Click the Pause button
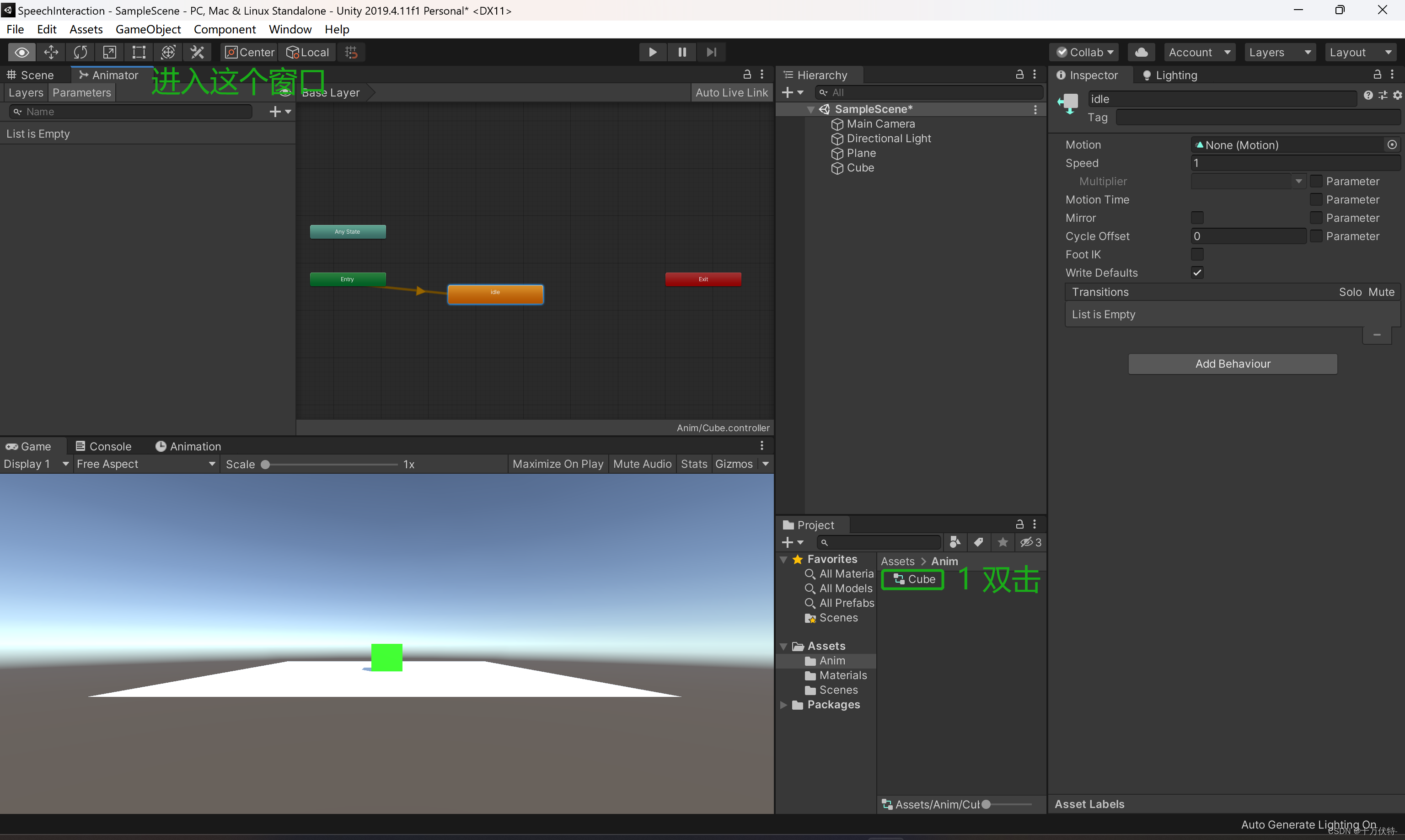1405x840 pixels. point(682,52)
